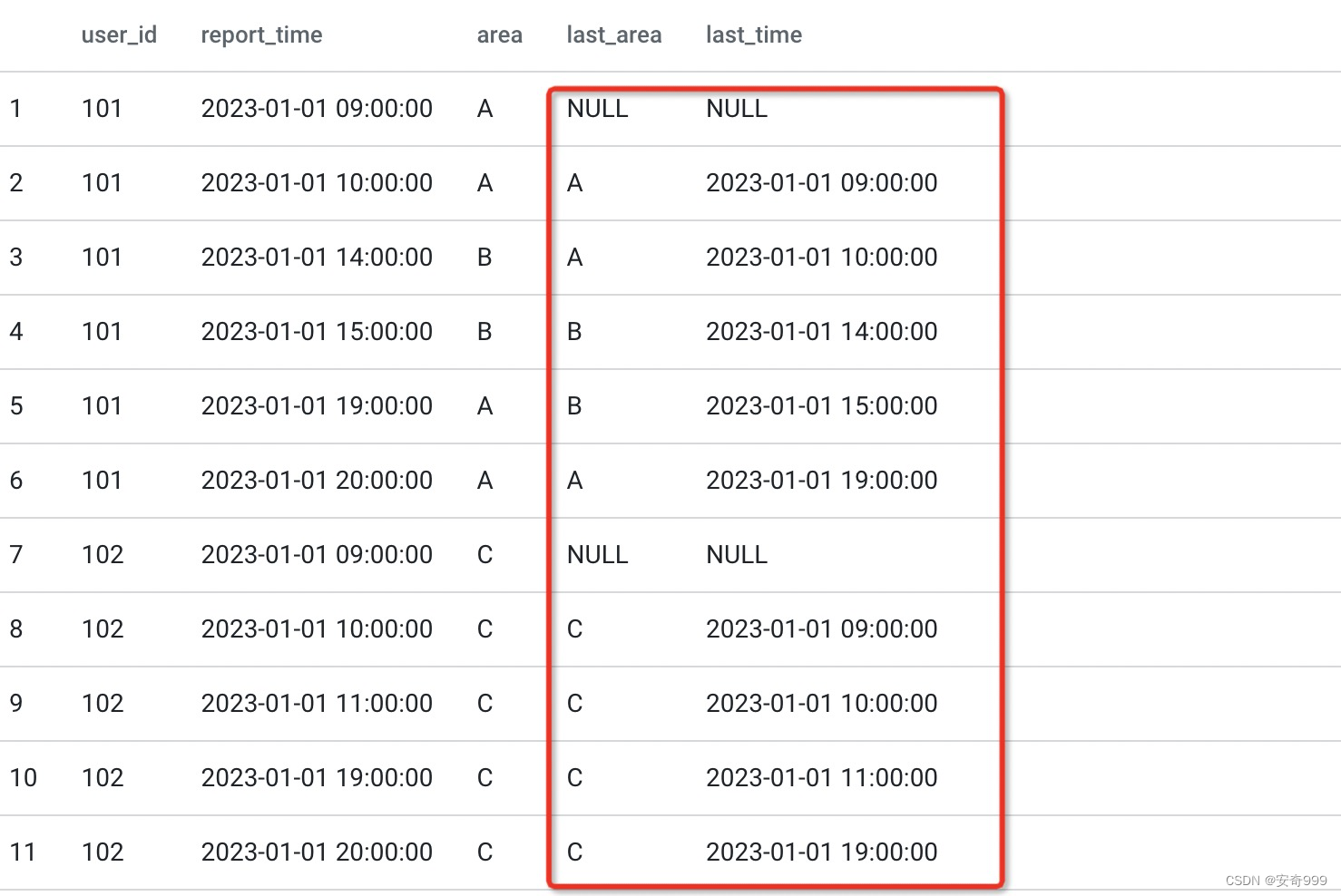The image size is (1341, 896).
Task: Select row number 9 cell
Action: 16,704
